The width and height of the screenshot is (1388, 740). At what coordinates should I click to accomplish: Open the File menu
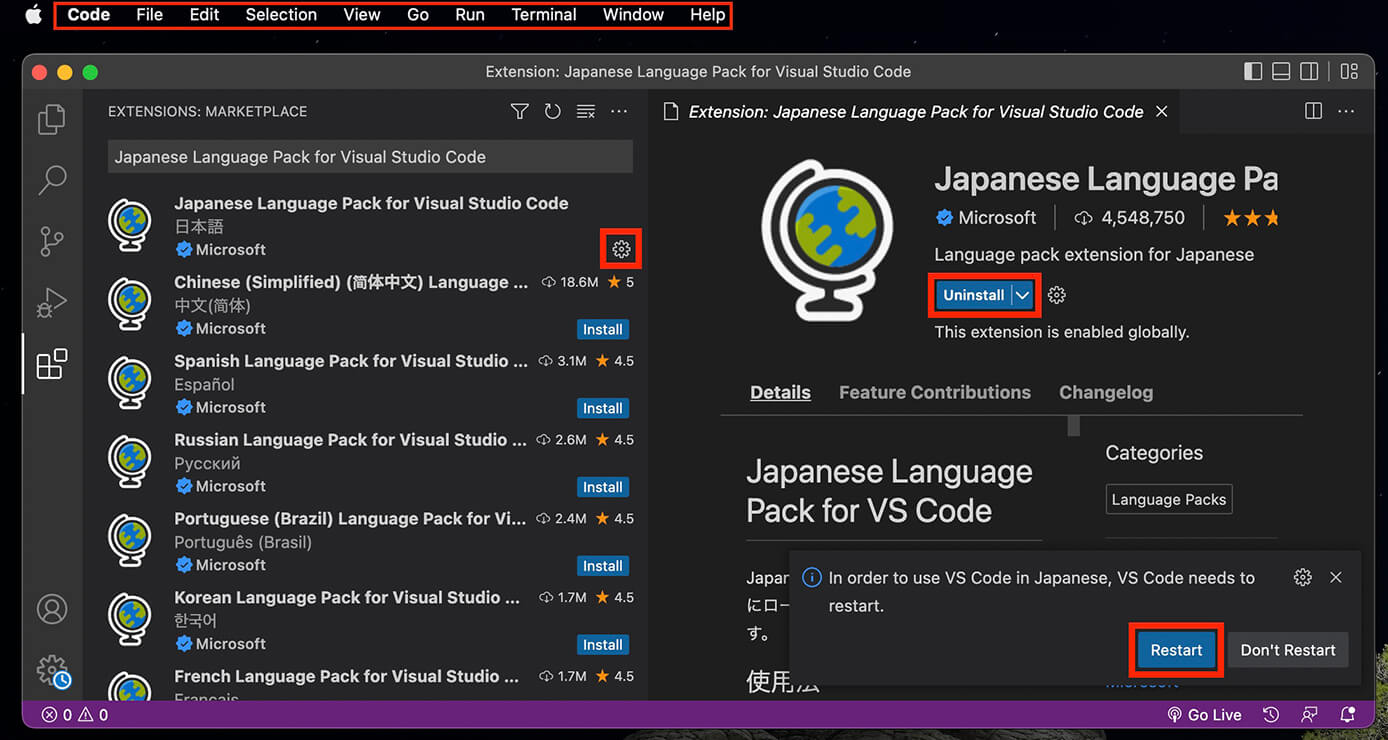pyautogui.click(x=149, y=15)
